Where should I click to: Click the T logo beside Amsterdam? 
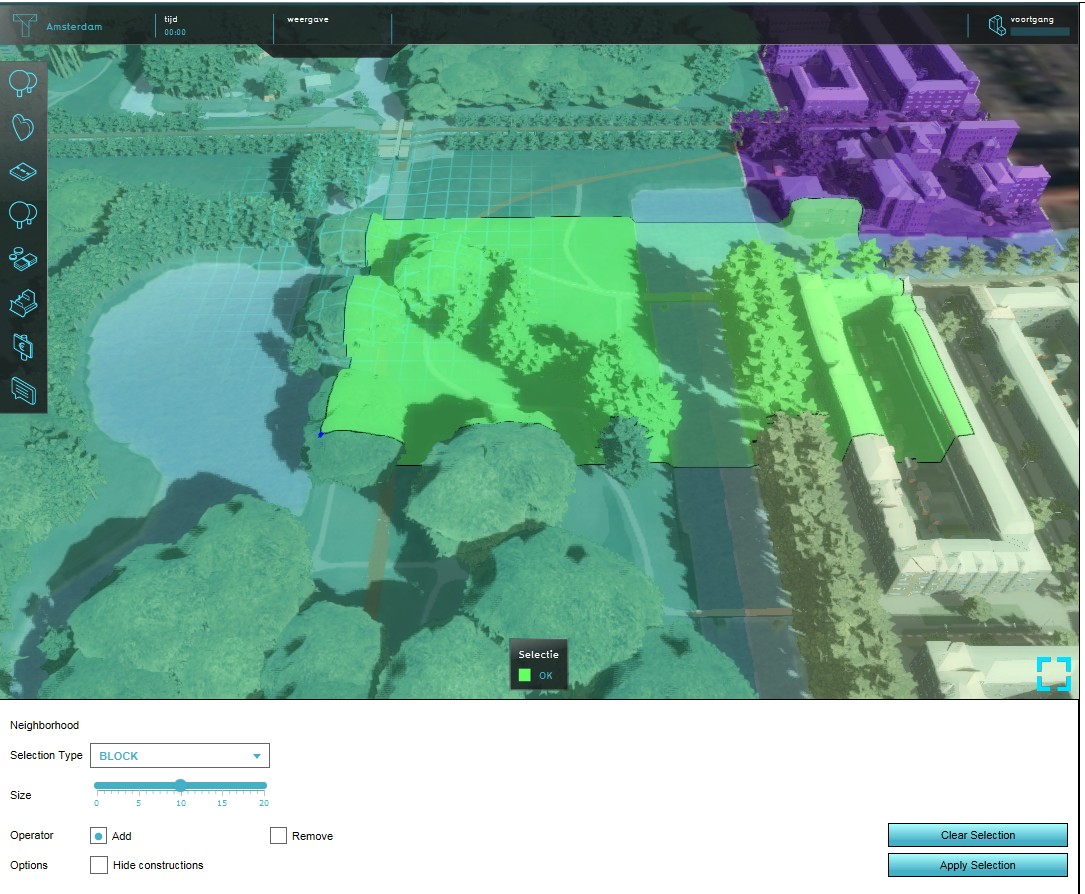pos(22,25)
